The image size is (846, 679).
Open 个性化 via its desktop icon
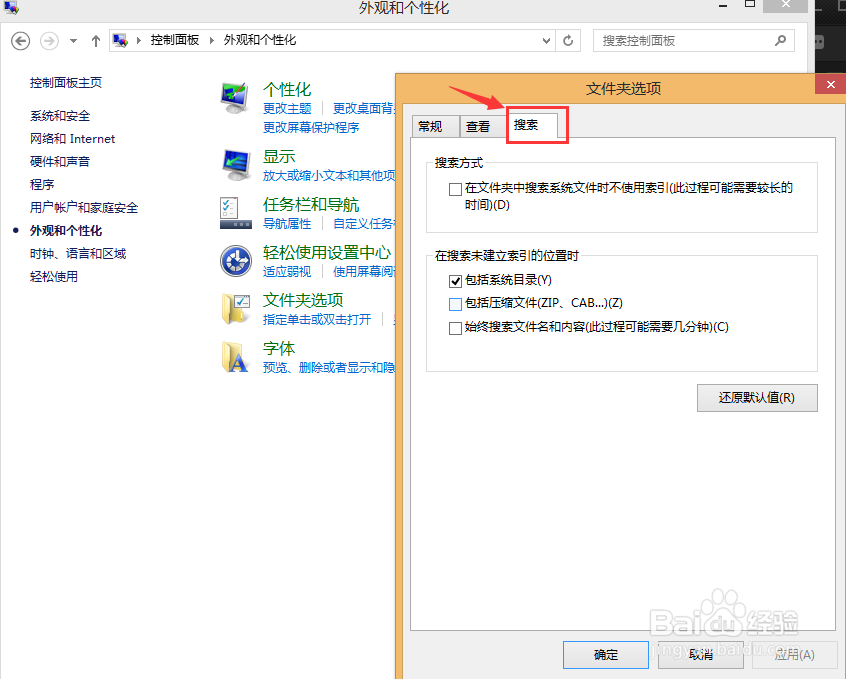[235, 96]
